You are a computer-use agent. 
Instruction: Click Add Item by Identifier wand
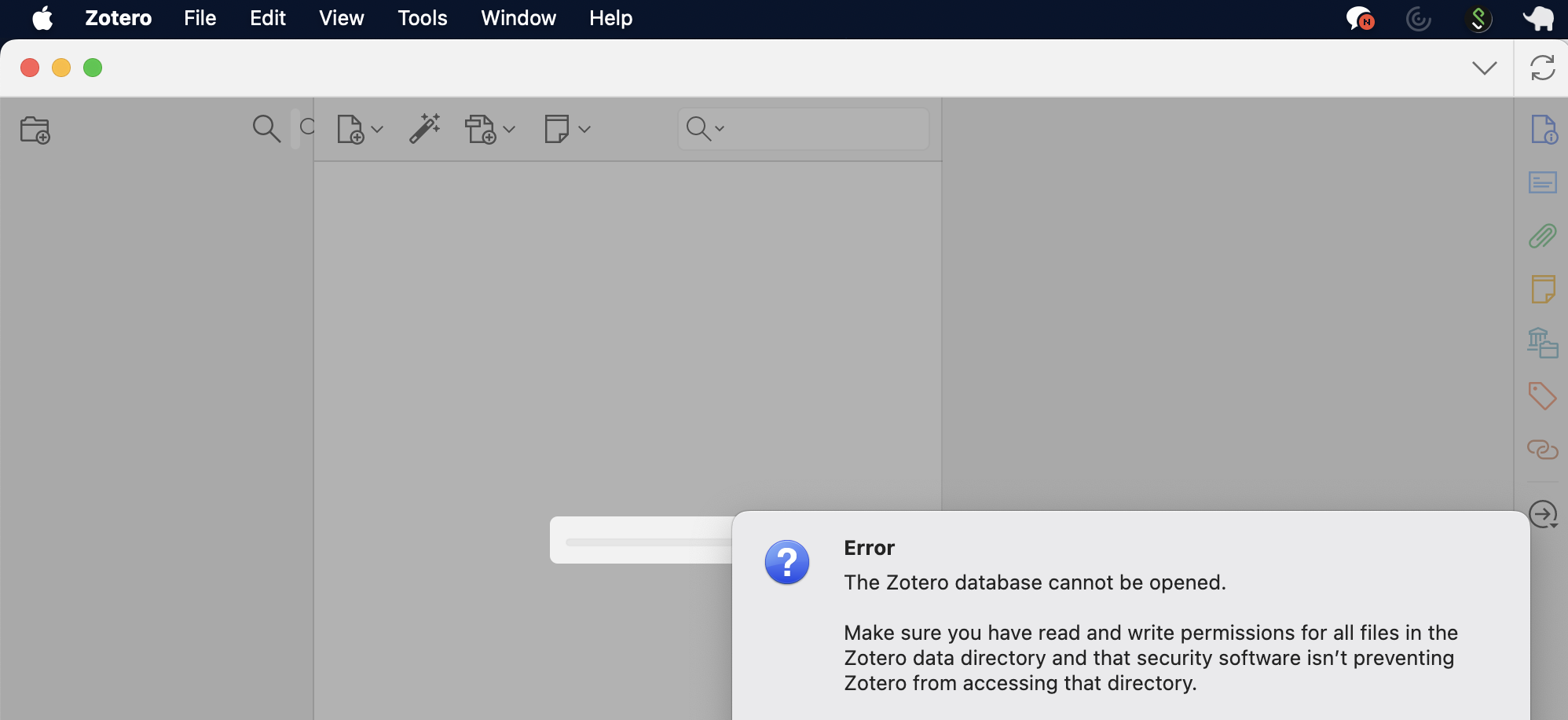[425, 128]
